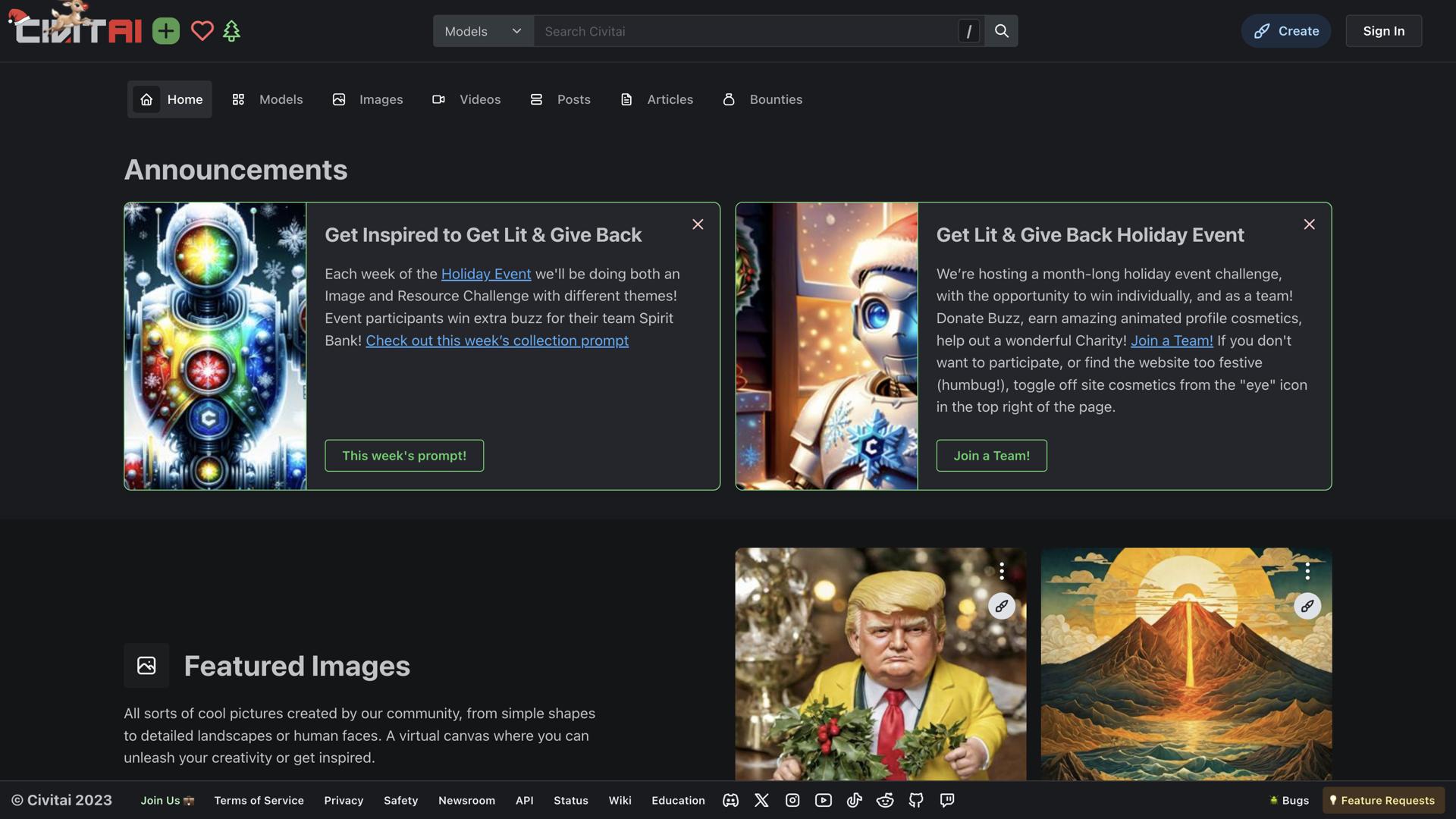This screenshot has height=819, width=1456.
Task: Click remix icon on the volcano image
Action: (x=1307, y=606)
